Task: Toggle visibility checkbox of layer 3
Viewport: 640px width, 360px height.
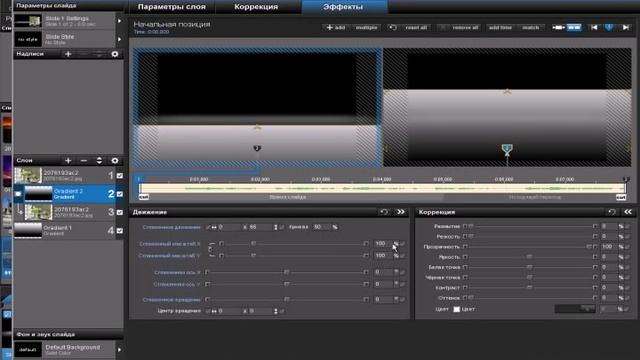Action: 120,212
